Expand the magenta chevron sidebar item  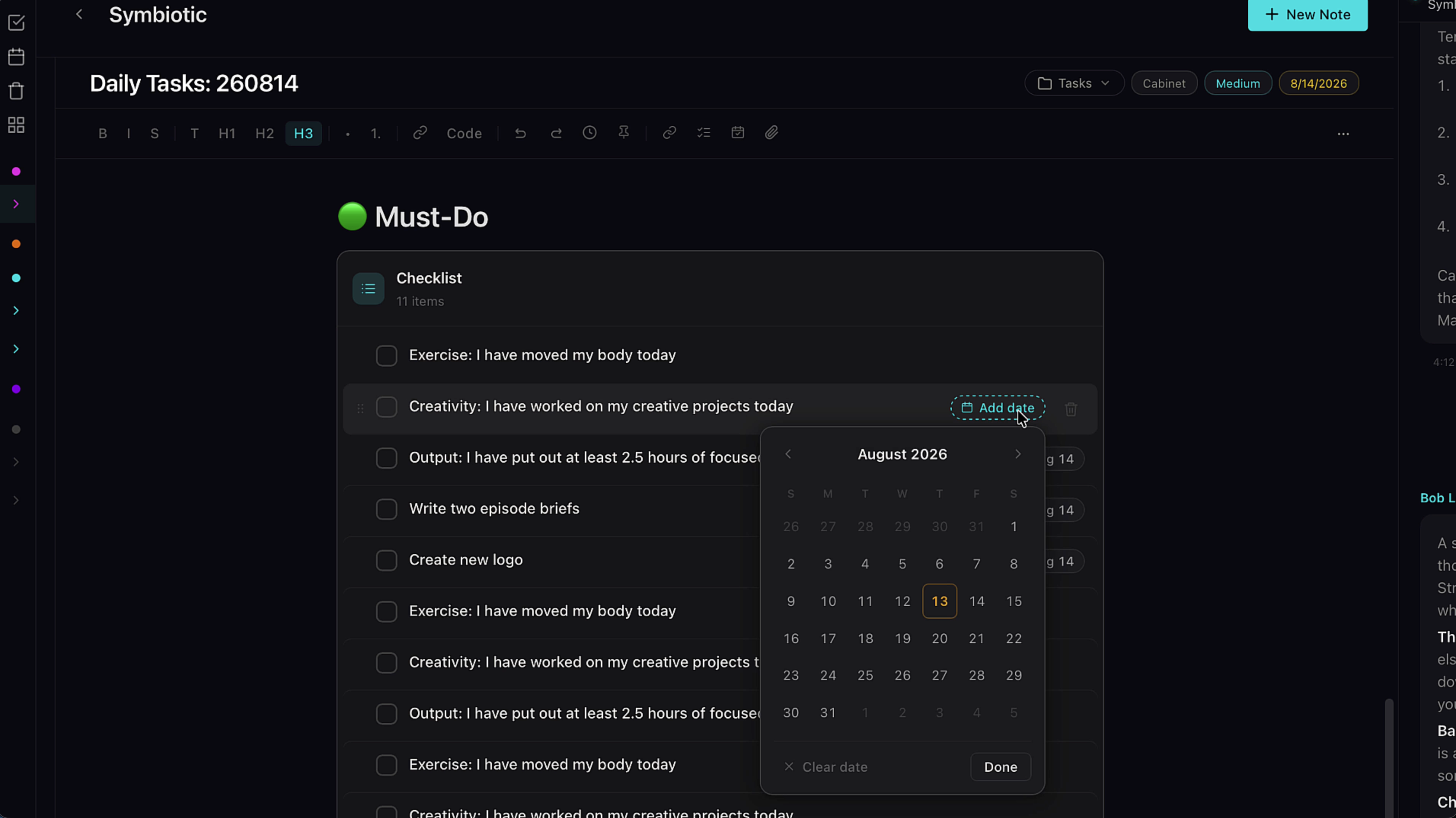(16, 204)
